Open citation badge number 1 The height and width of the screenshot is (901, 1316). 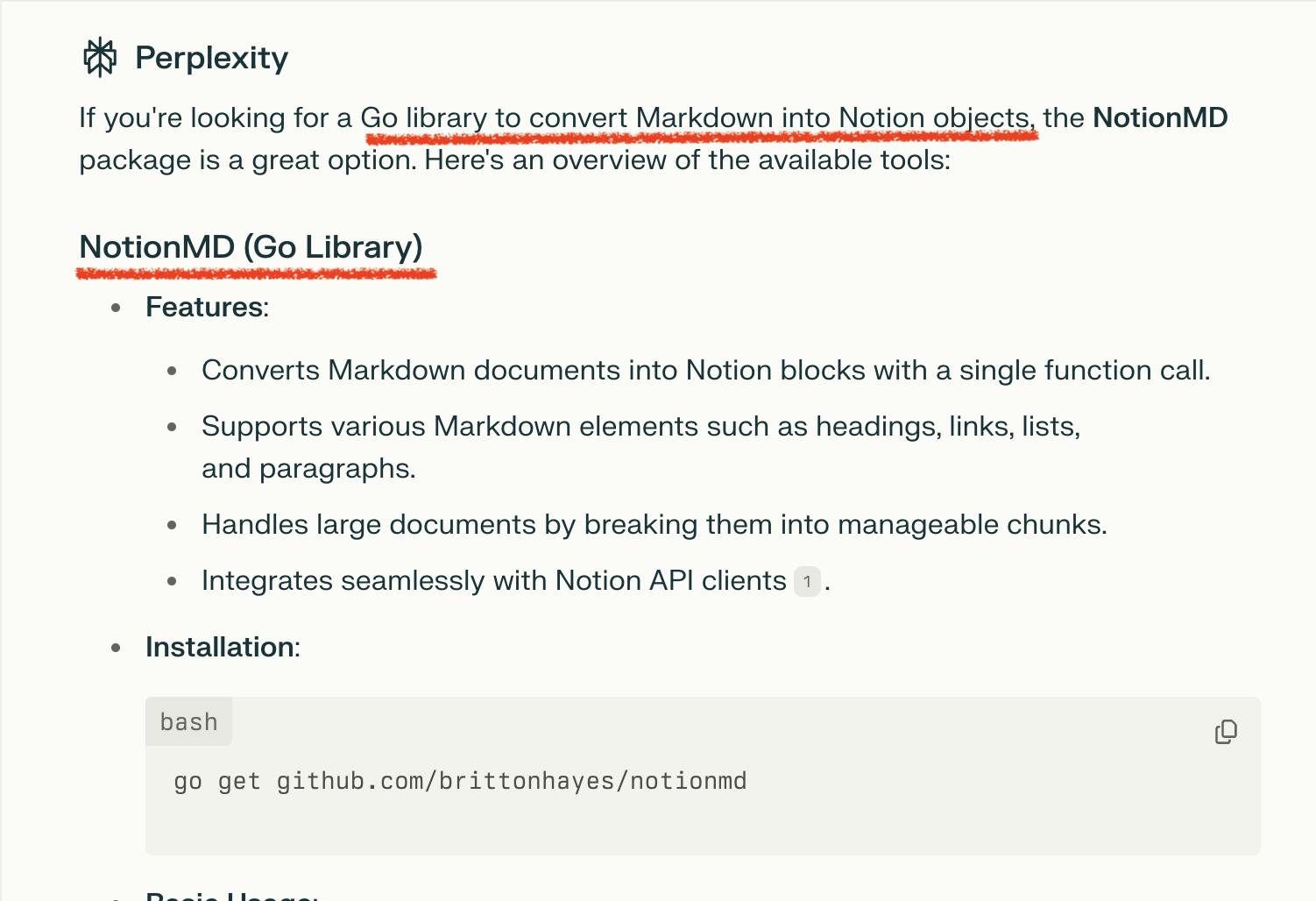pyautogui.click(x=807, y=581)
